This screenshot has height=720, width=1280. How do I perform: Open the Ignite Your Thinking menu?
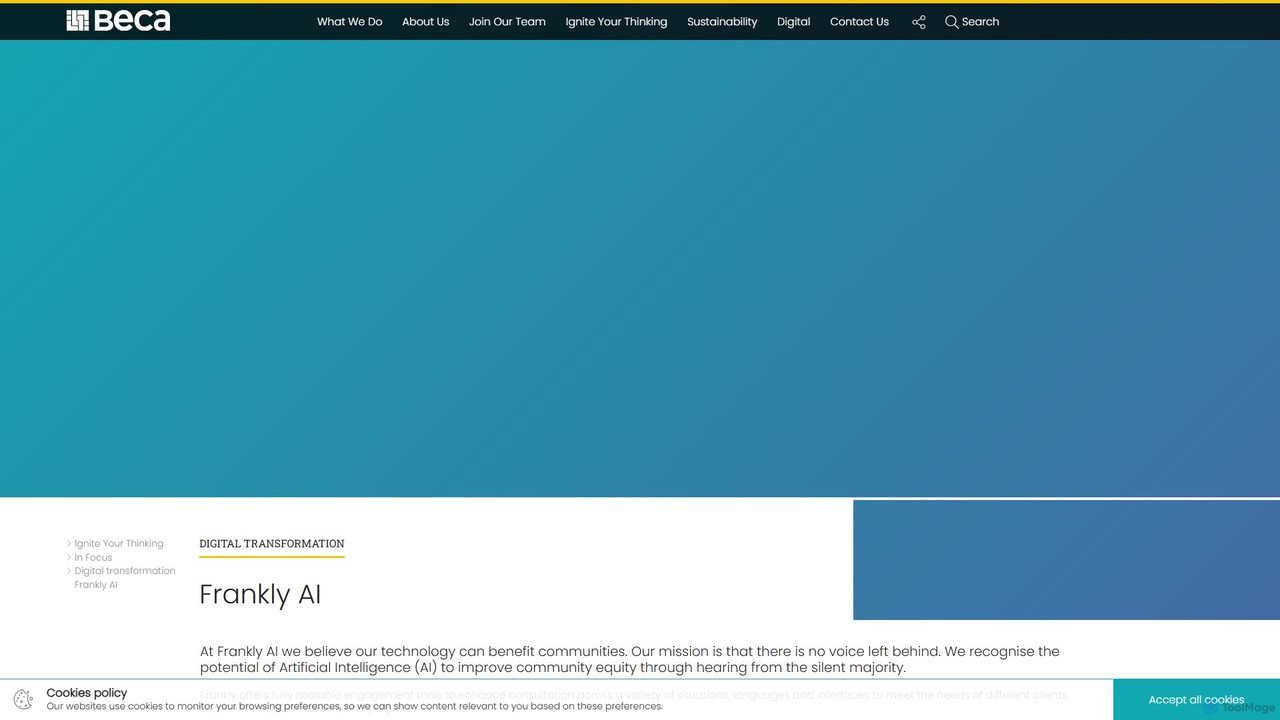point(616,22)
